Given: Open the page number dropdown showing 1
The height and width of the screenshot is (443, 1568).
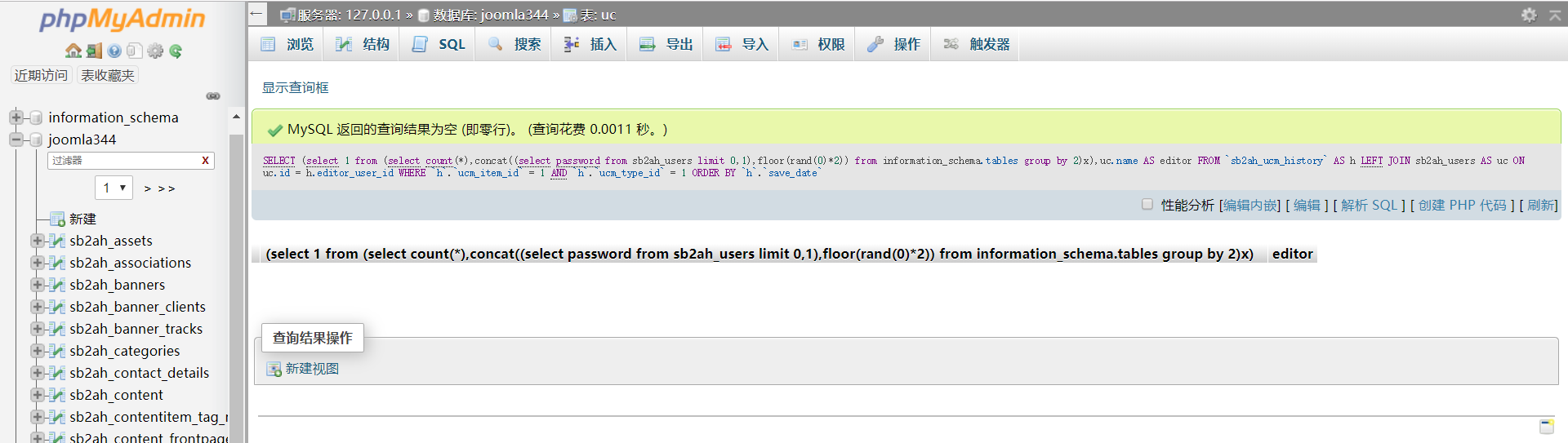Looking at the screenshot, I should click(x=114, y=188).
